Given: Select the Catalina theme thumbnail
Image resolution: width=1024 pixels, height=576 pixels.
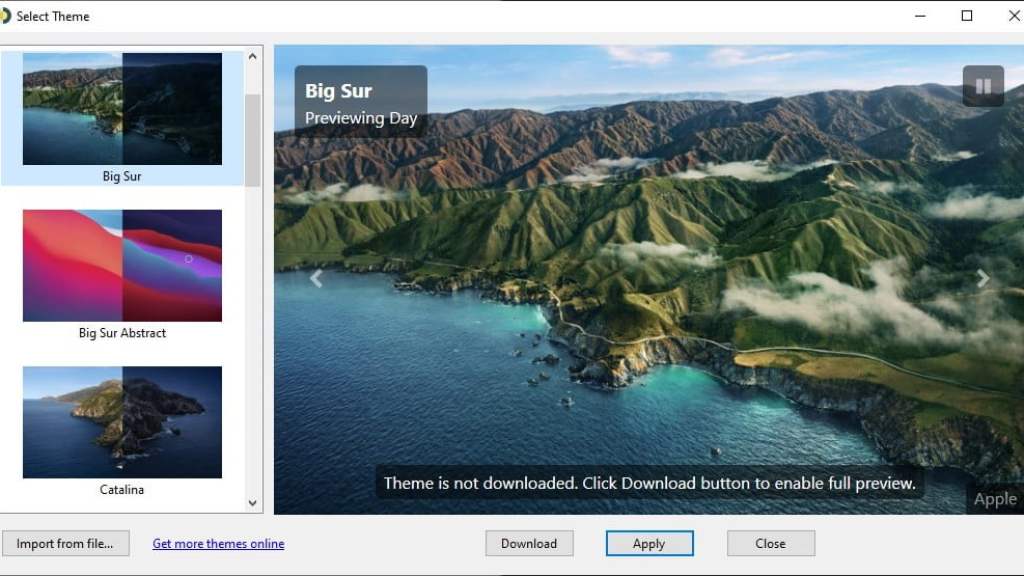Looking at the screenshot, I should [122, 422].
